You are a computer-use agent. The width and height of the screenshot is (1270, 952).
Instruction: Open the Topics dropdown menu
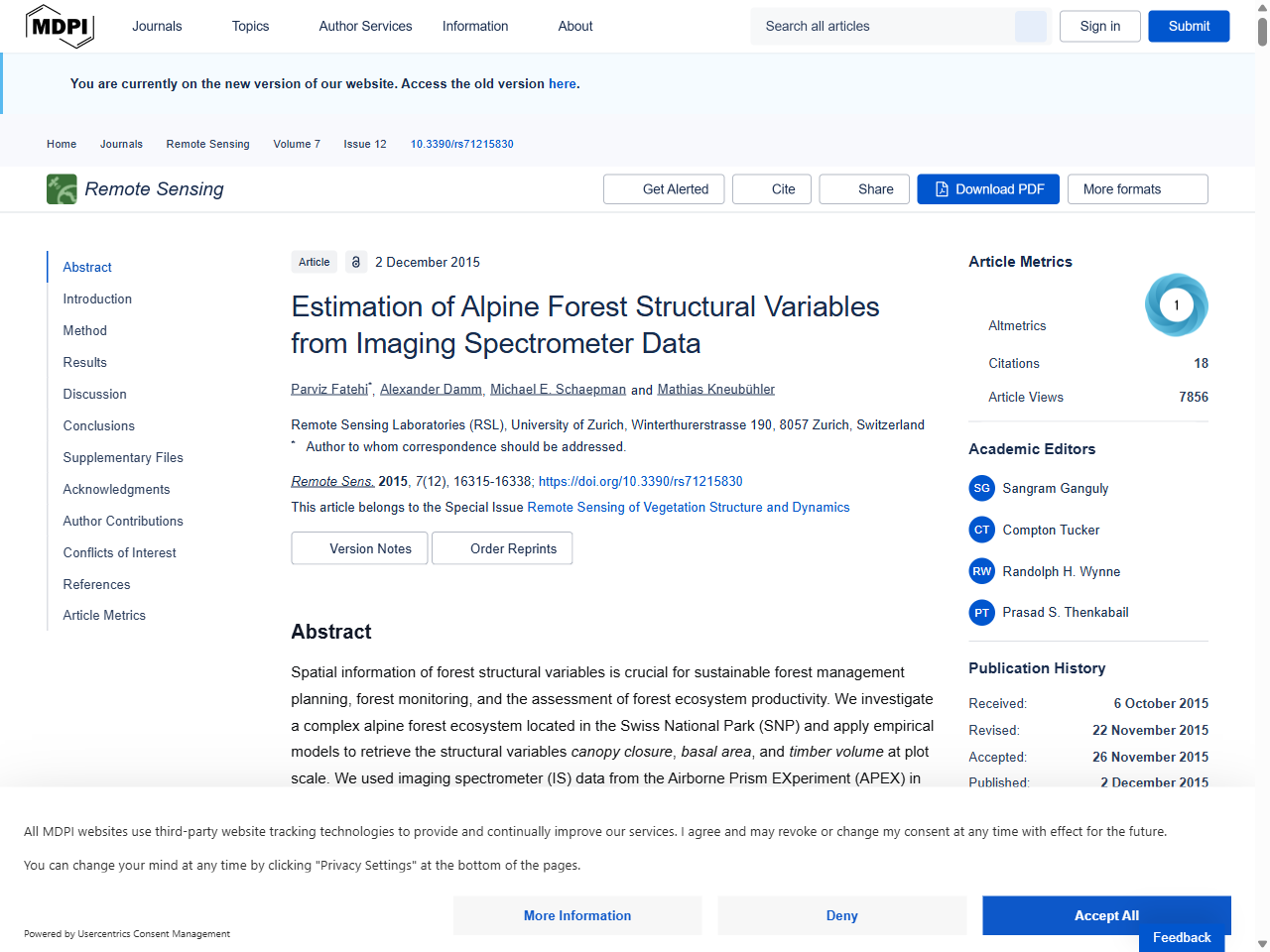pyautogui.click(x=250, y=26)
